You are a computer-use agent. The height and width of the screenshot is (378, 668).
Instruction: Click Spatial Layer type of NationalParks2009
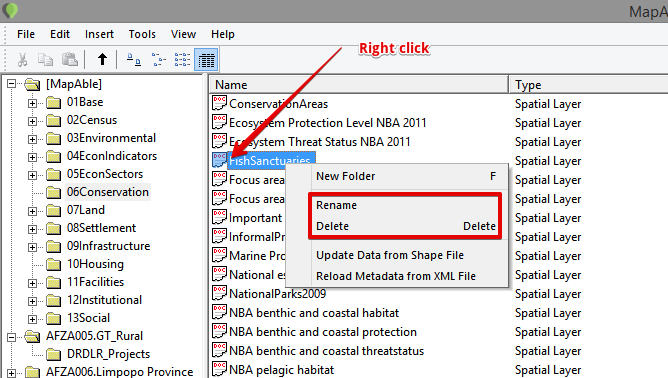(548, 294)
